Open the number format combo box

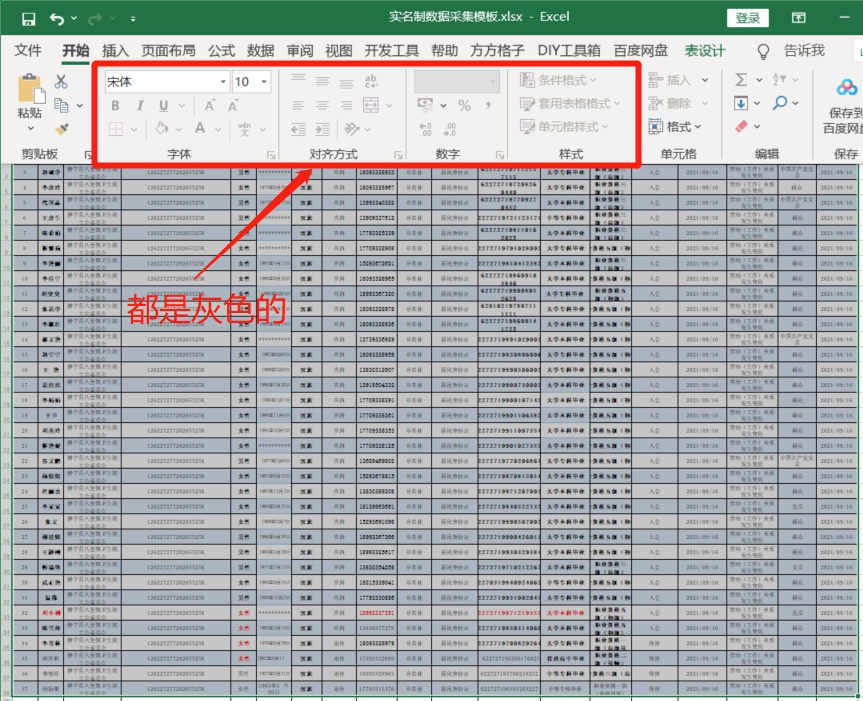tap(457, 81)
